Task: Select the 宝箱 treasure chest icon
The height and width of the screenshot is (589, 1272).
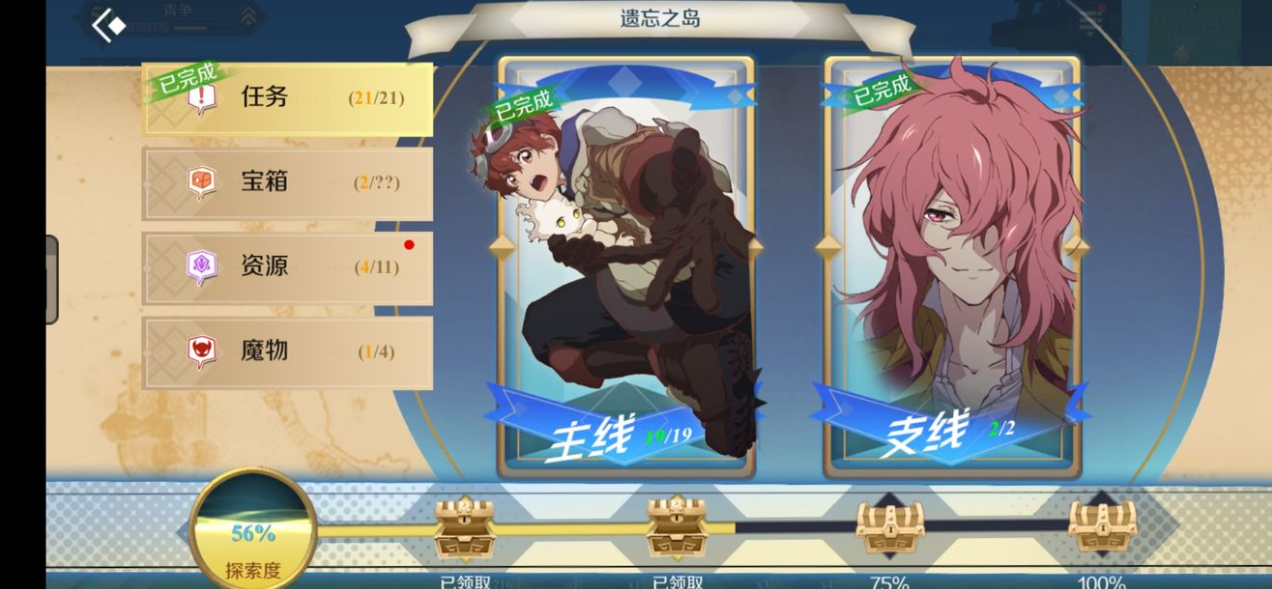Action: point(202,182)
